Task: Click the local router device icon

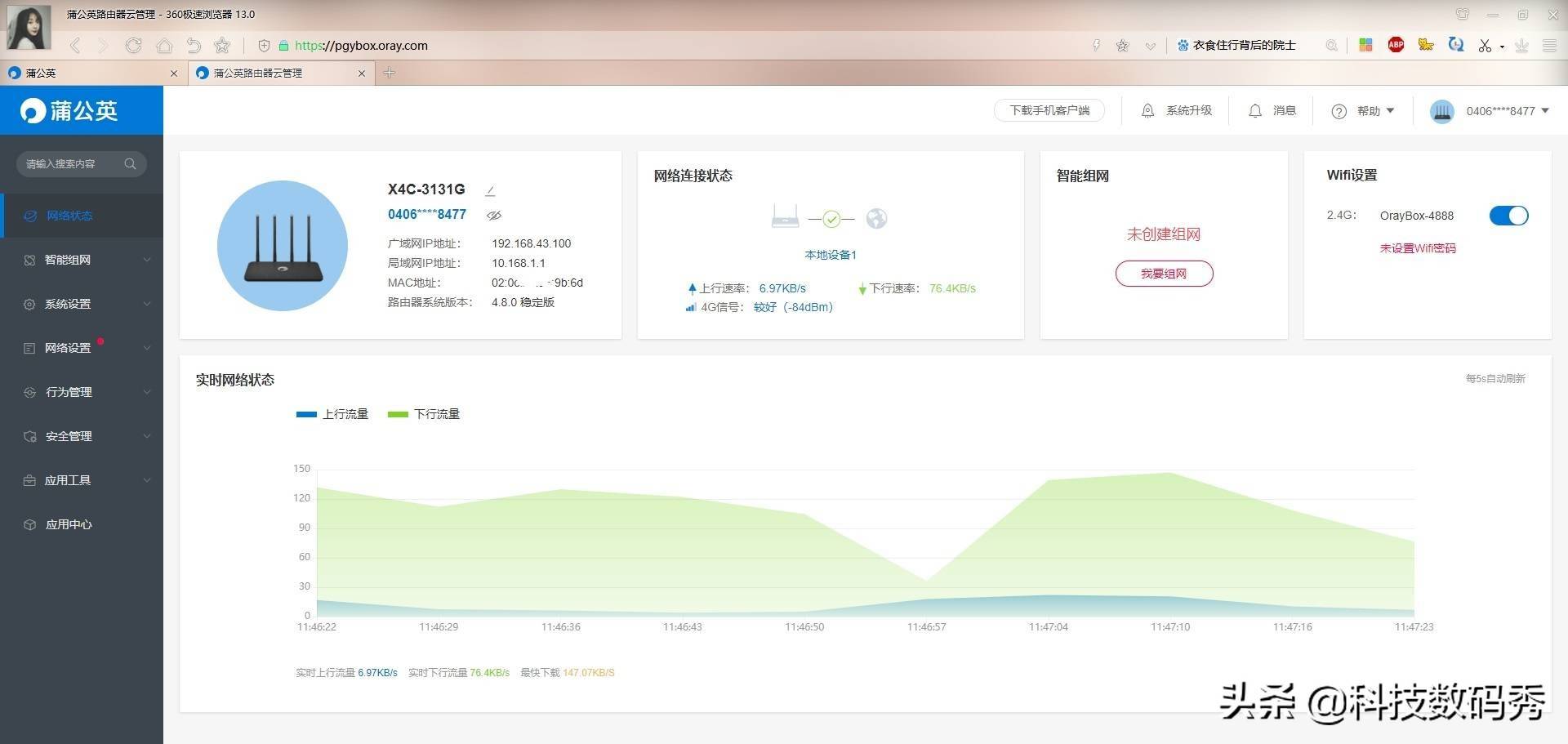Action: [x=785, y=216]
